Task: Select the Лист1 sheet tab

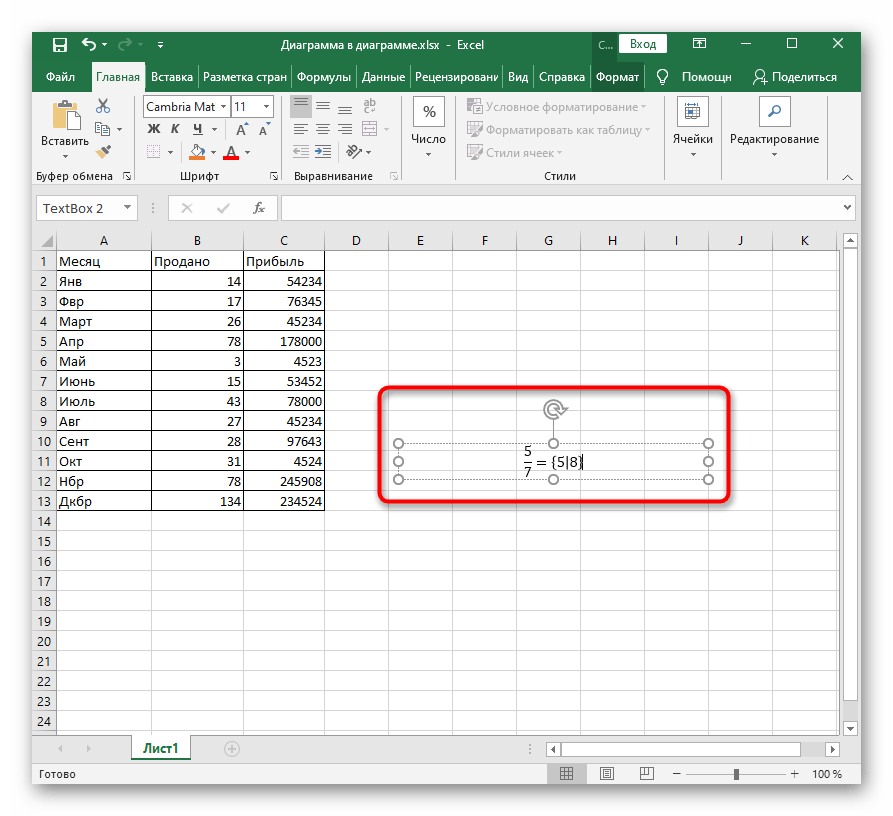Action: (160, 748)
